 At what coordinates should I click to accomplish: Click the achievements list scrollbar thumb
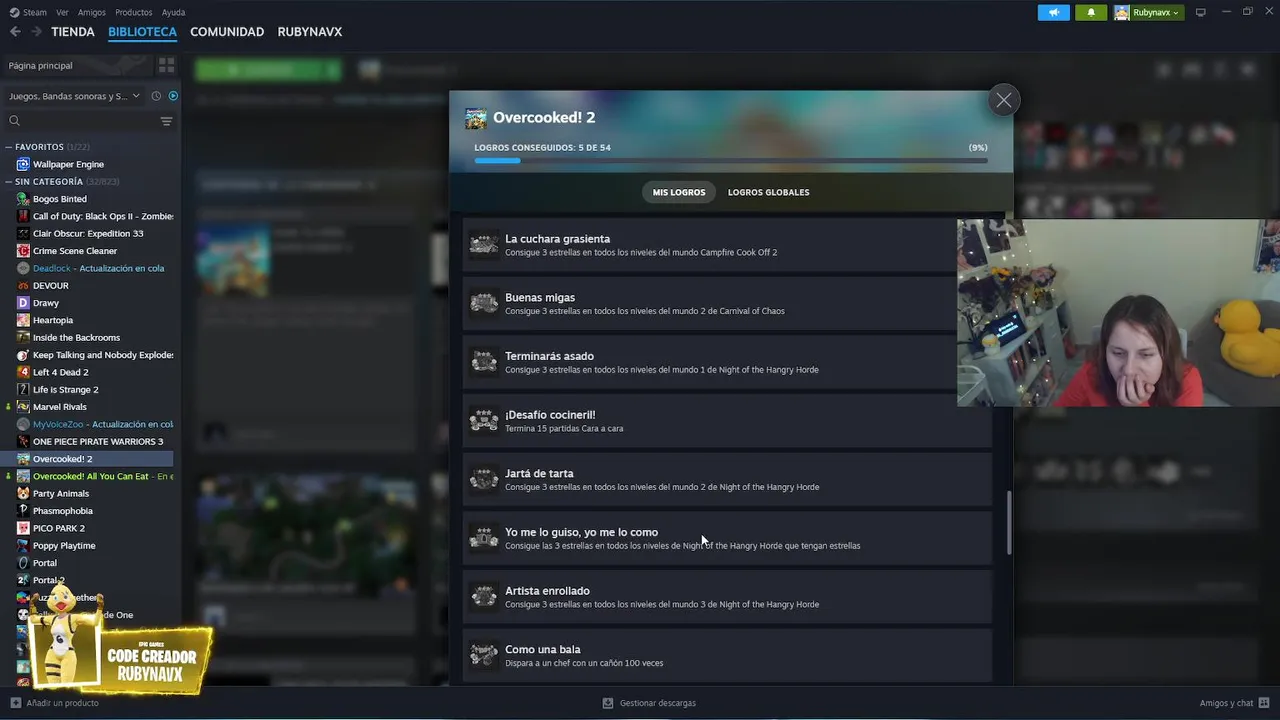click(1008, 523)
